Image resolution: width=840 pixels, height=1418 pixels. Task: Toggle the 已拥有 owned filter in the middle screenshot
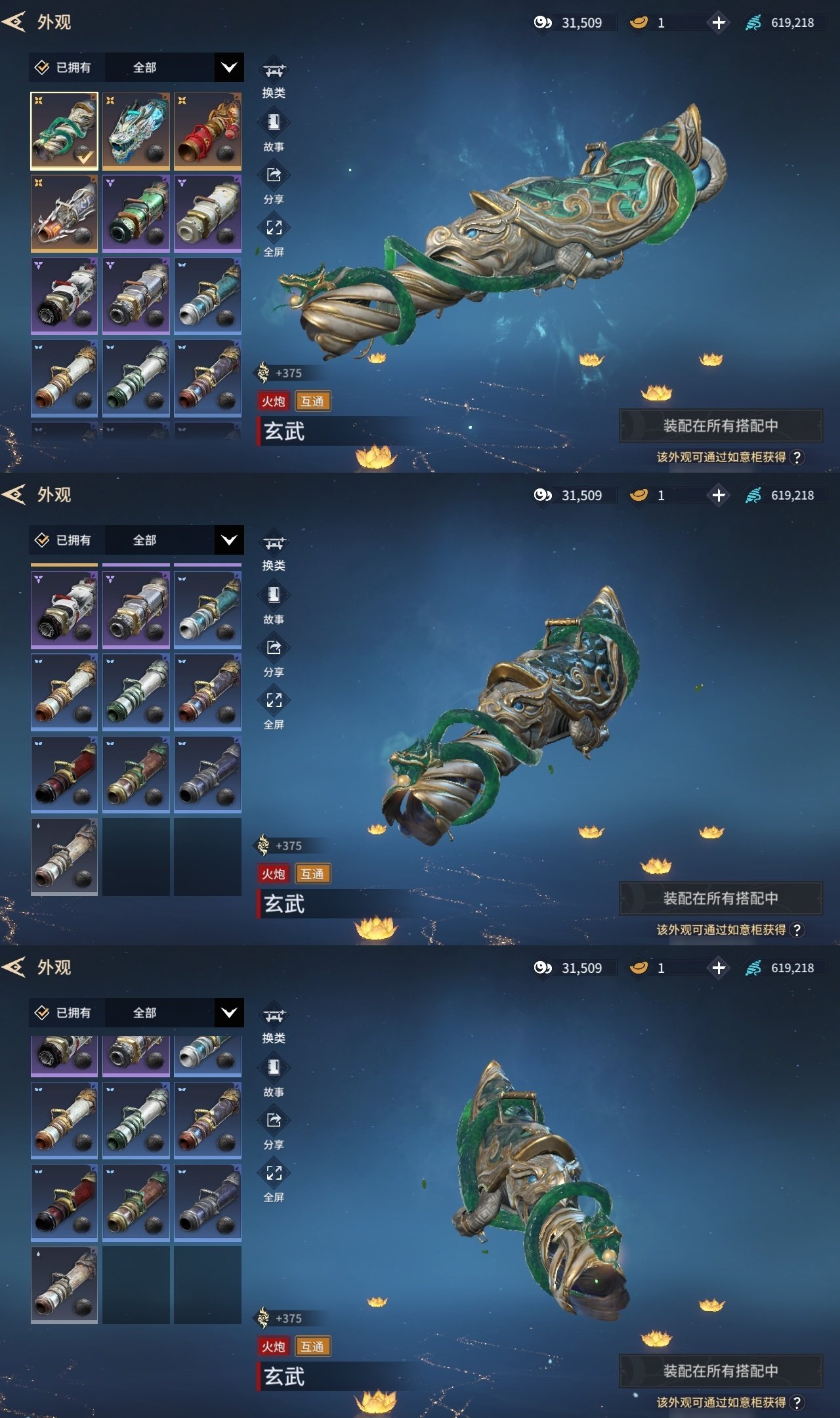(63, 540)
